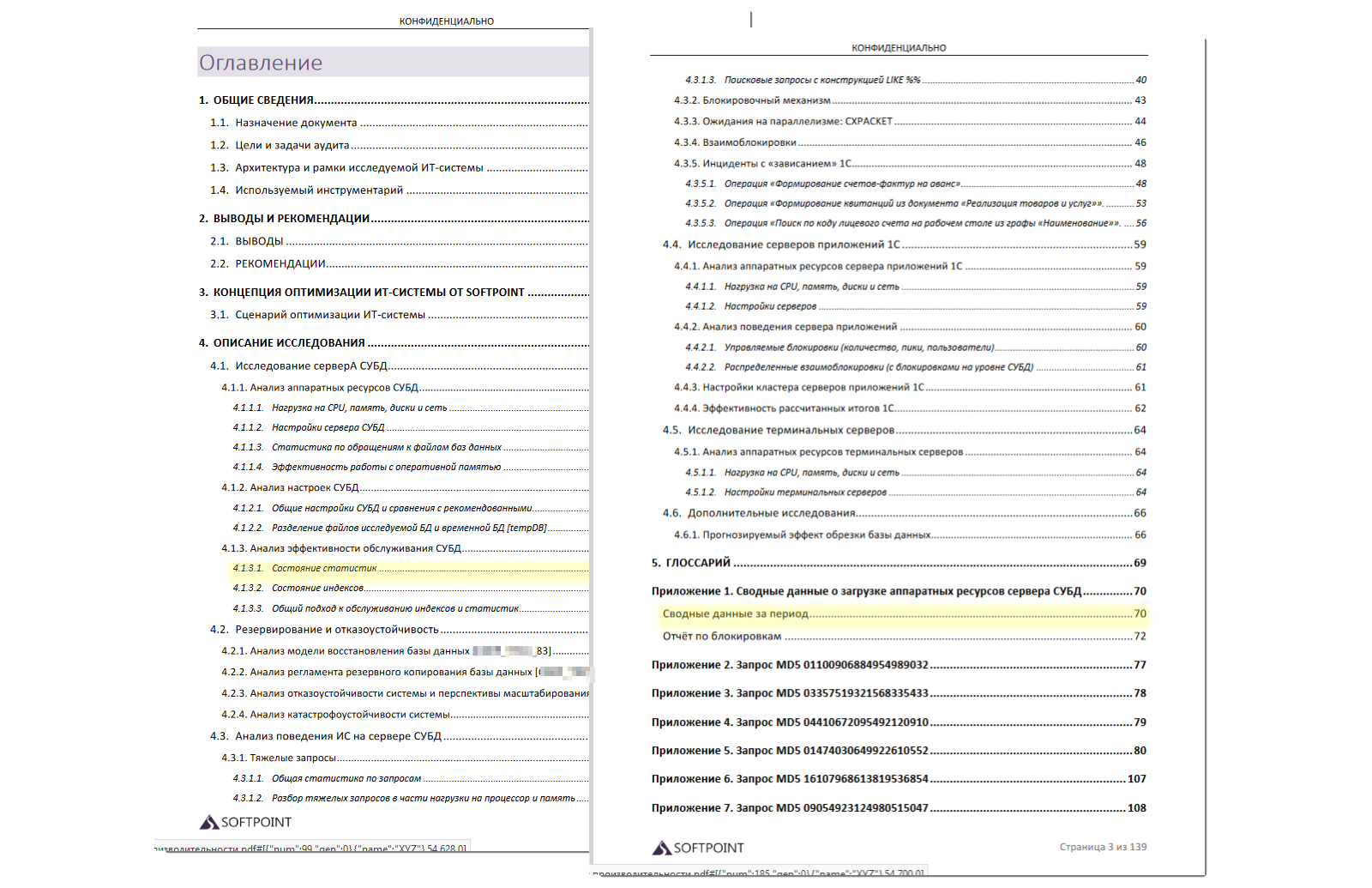The width and height of the screenshot is (1372, 888).
Task: Open '1.4. Используемый инструментарий' entry
Action: pyautogui.click(x=400, y=190)
